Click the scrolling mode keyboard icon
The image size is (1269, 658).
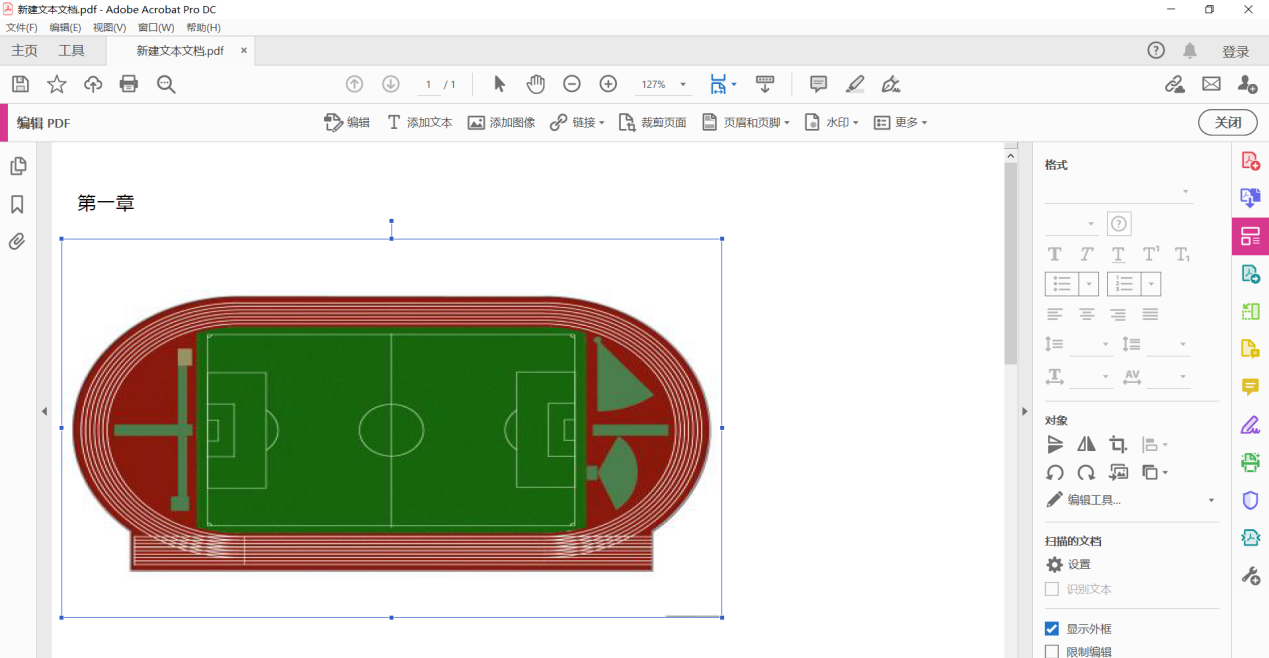click(x=765, y=84)
